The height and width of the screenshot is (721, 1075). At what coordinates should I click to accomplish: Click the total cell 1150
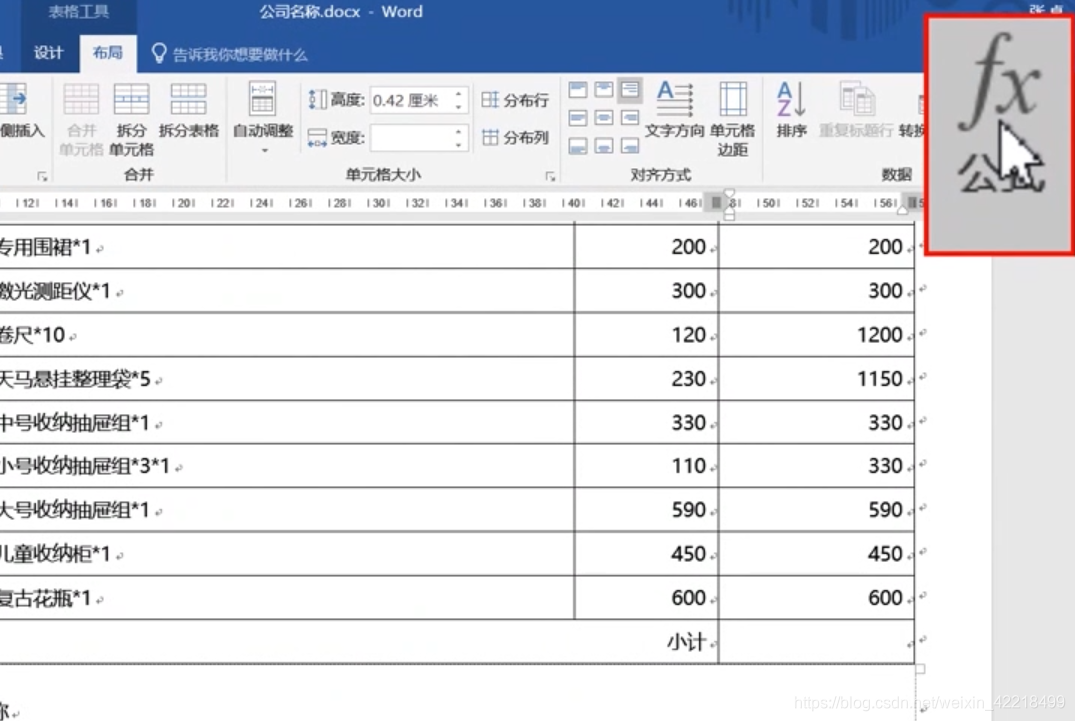(x=817, y=378)
